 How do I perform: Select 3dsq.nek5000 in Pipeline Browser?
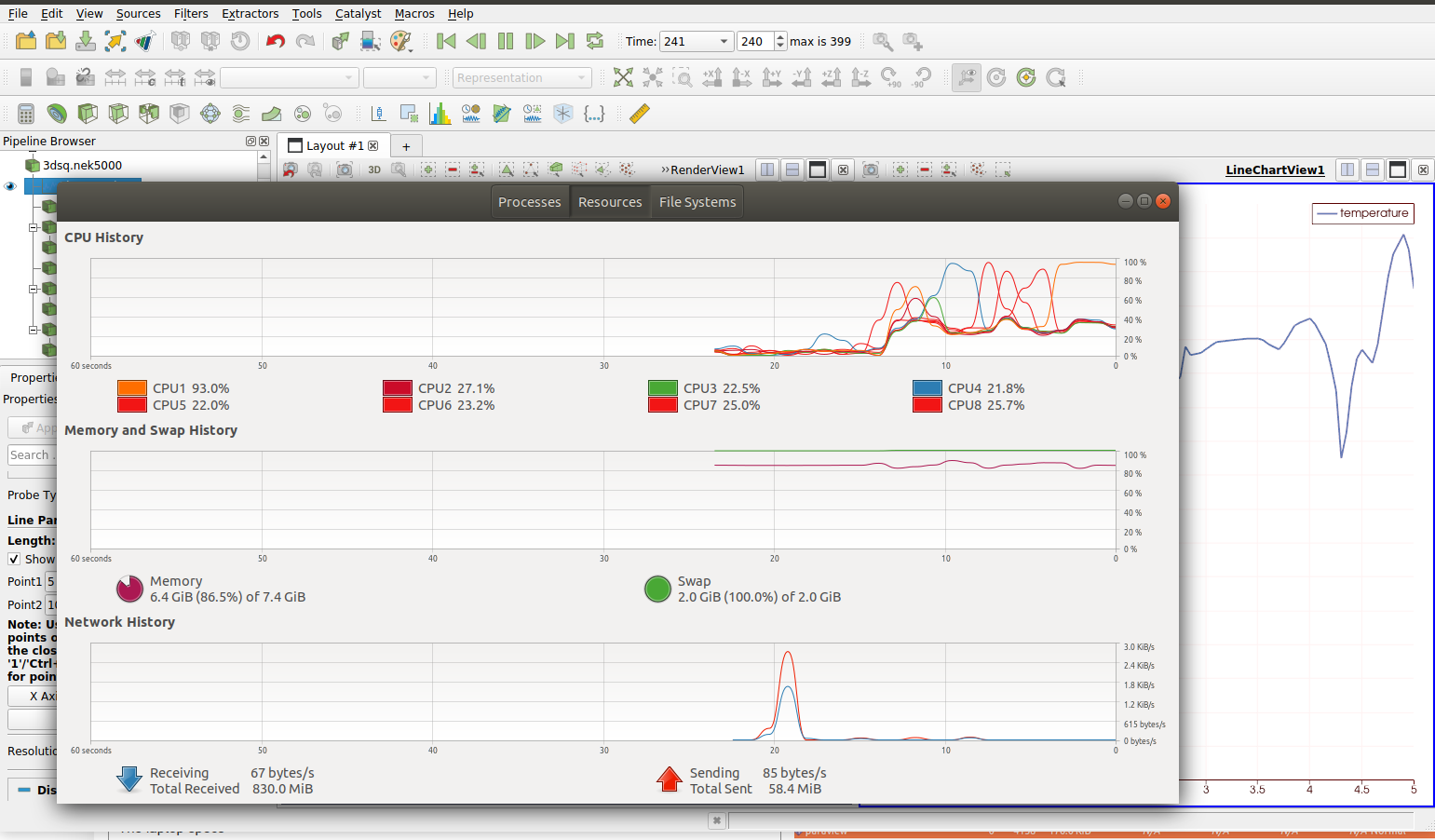[82, 165]
